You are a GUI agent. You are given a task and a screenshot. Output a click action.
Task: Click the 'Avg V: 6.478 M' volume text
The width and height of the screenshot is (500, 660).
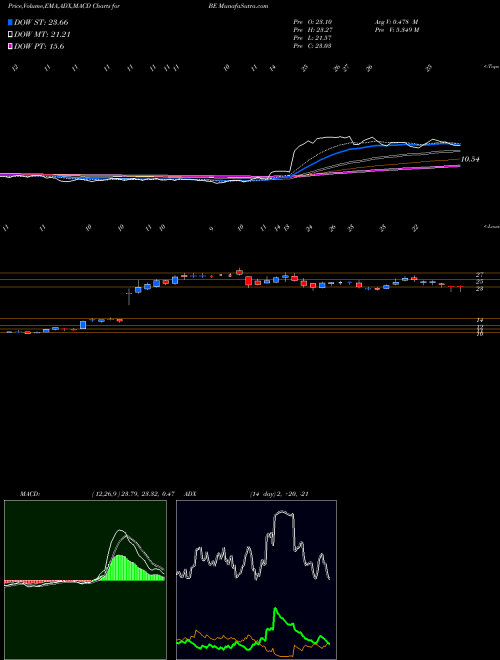coord(396,21)
